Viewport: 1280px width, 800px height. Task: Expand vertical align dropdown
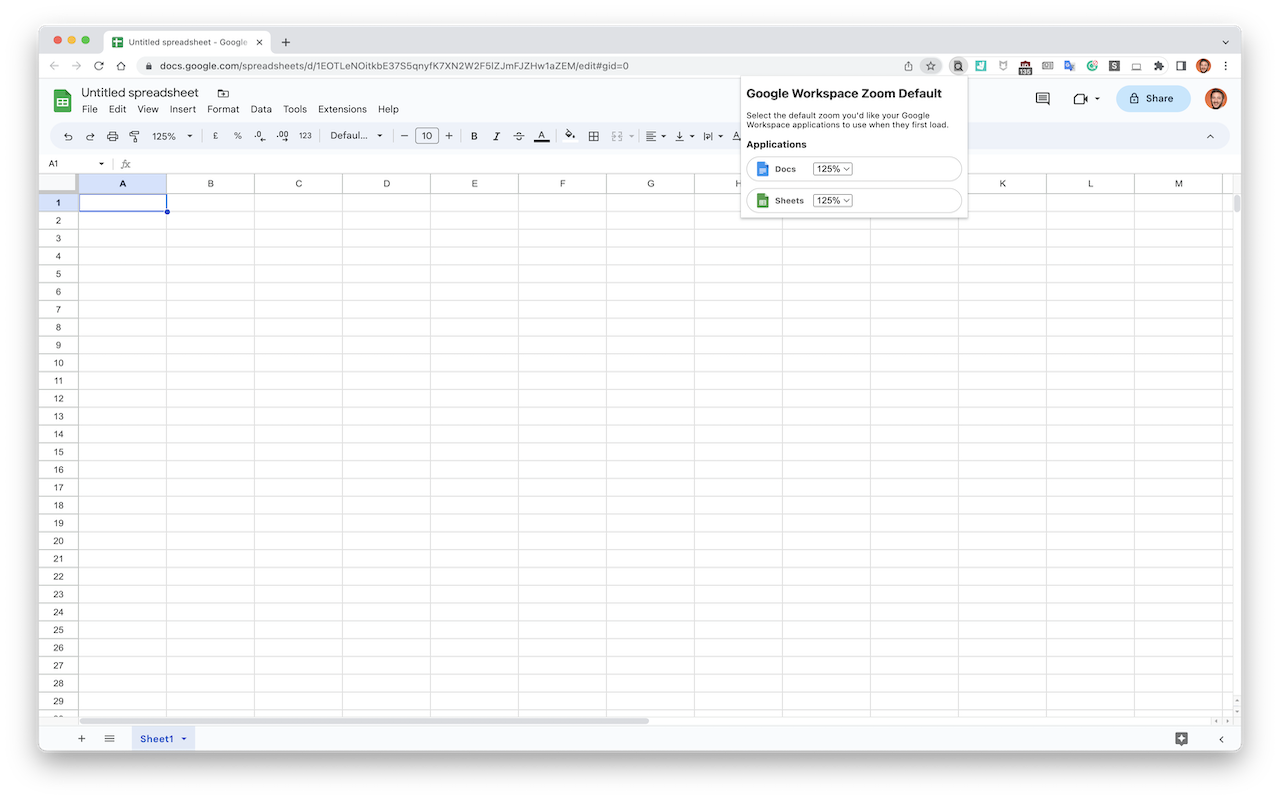(692, 137)
